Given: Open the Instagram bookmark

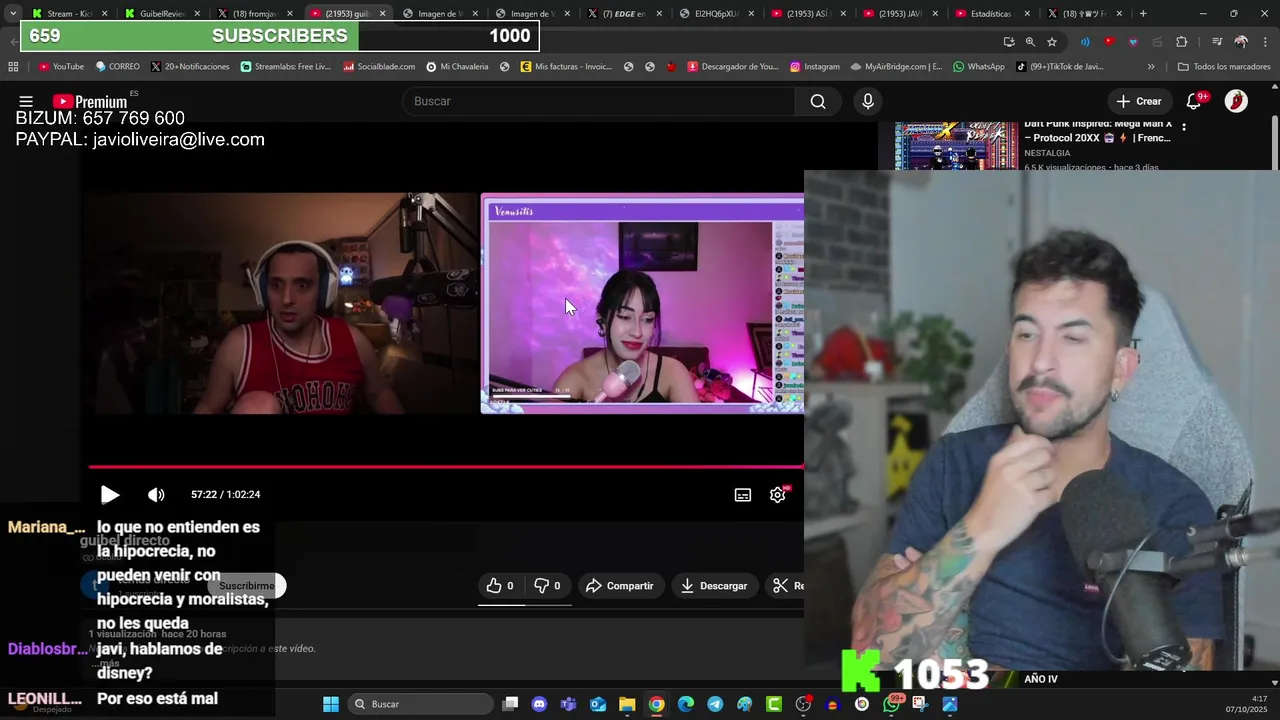Looking at the screenshot, I should [815, 67].
